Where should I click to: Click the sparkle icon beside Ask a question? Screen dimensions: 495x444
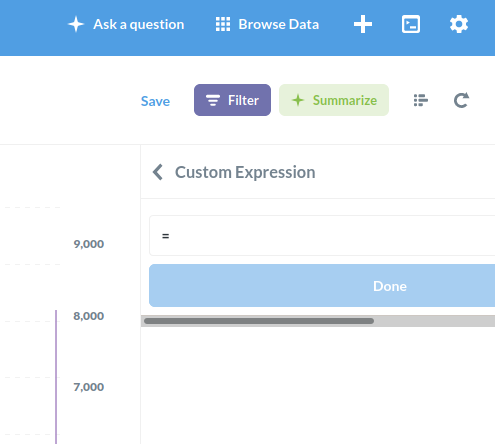pyautogui.click(x=76, y=24)
